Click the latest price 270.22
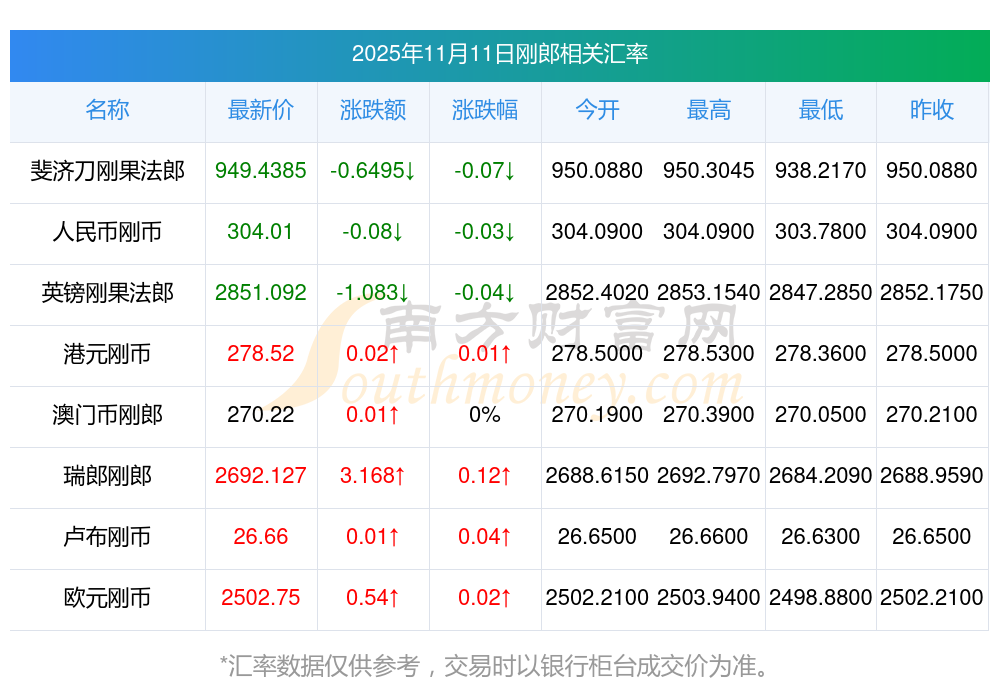This screenshot has height=697, width=1000. 261,415
